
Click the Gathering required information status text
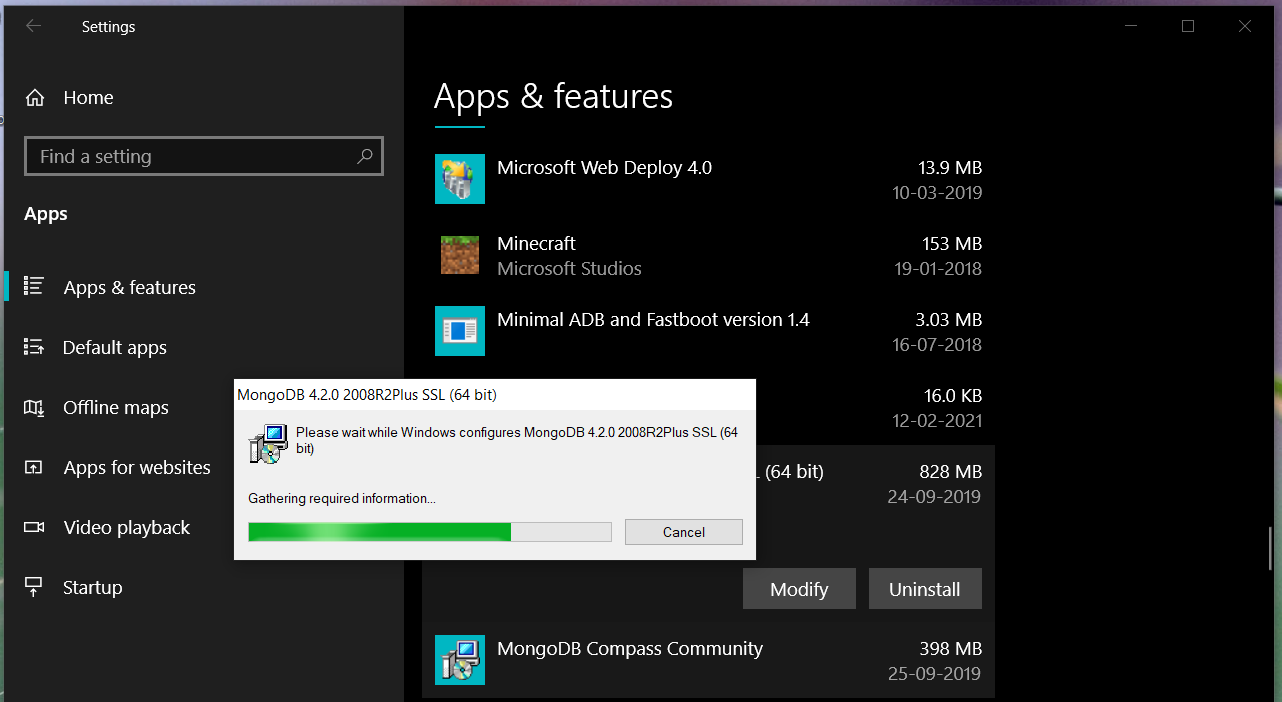click(x=342, y=498)
